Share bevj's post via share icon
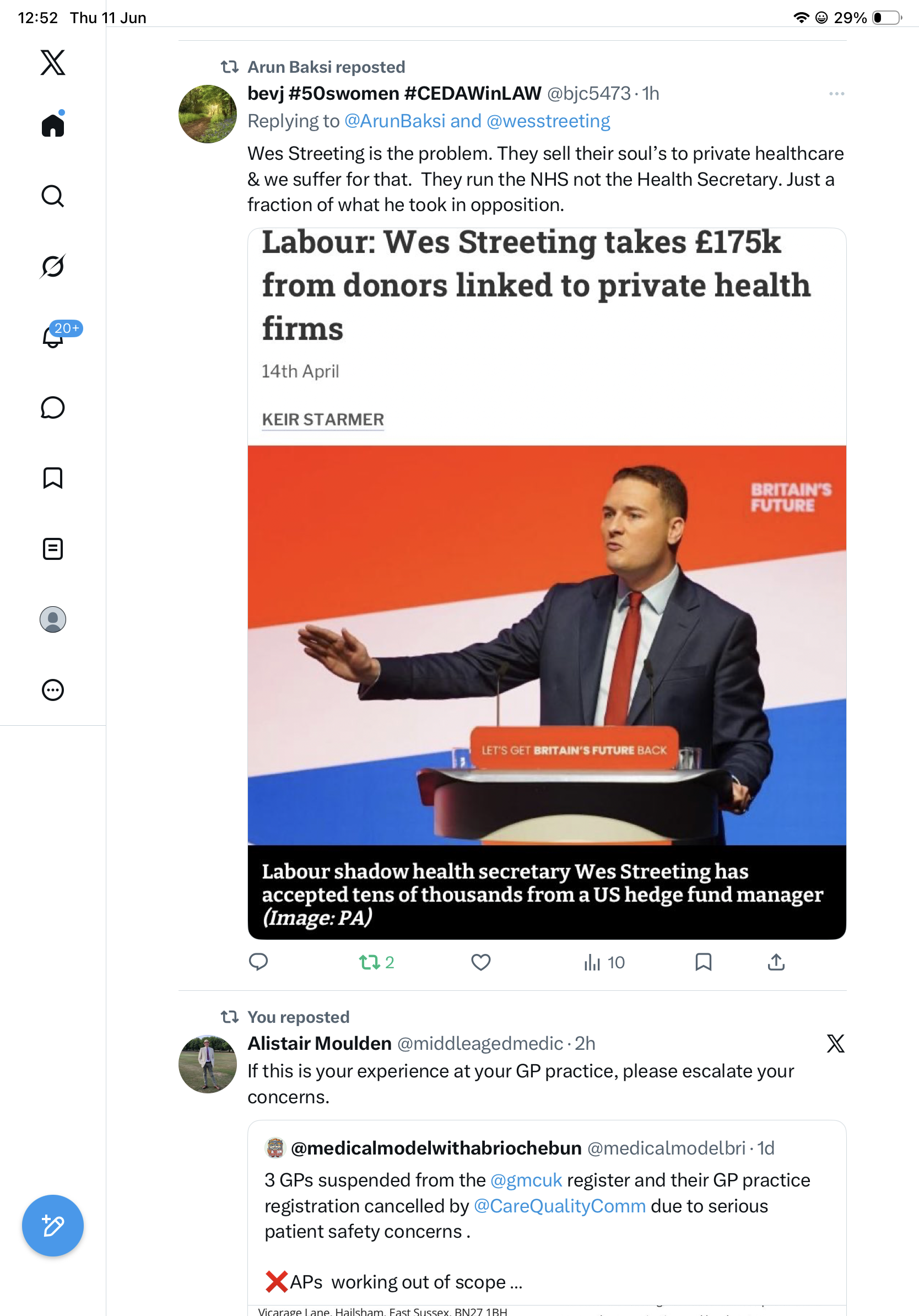 point(776,962)
